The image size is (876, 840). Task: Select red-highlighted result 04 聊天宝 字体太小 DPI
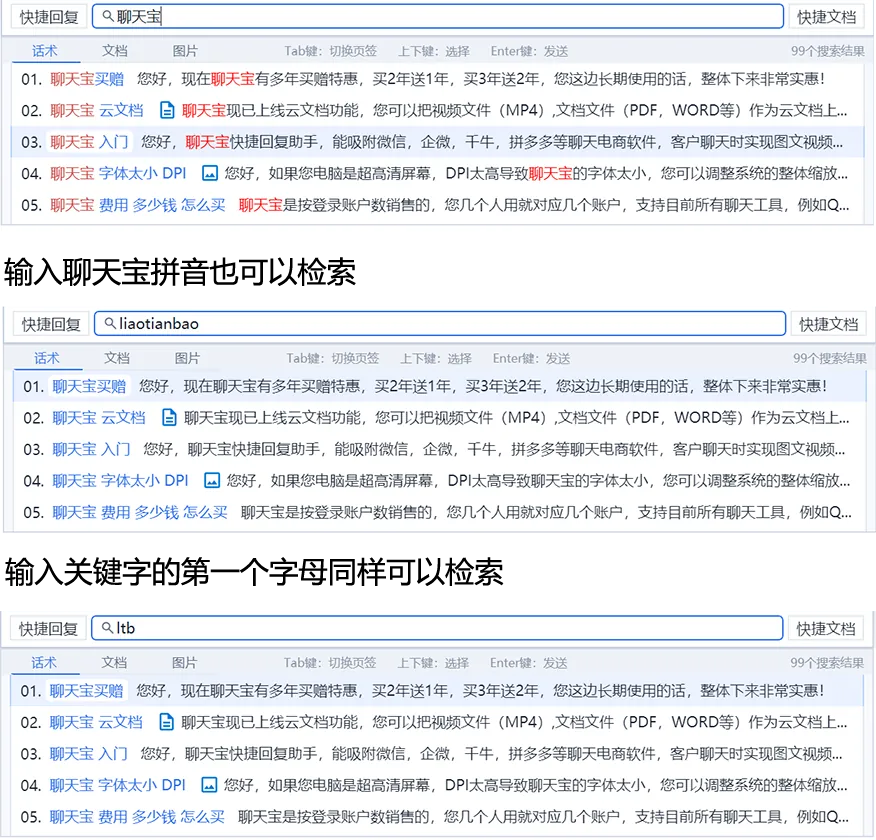pos(438,174)
